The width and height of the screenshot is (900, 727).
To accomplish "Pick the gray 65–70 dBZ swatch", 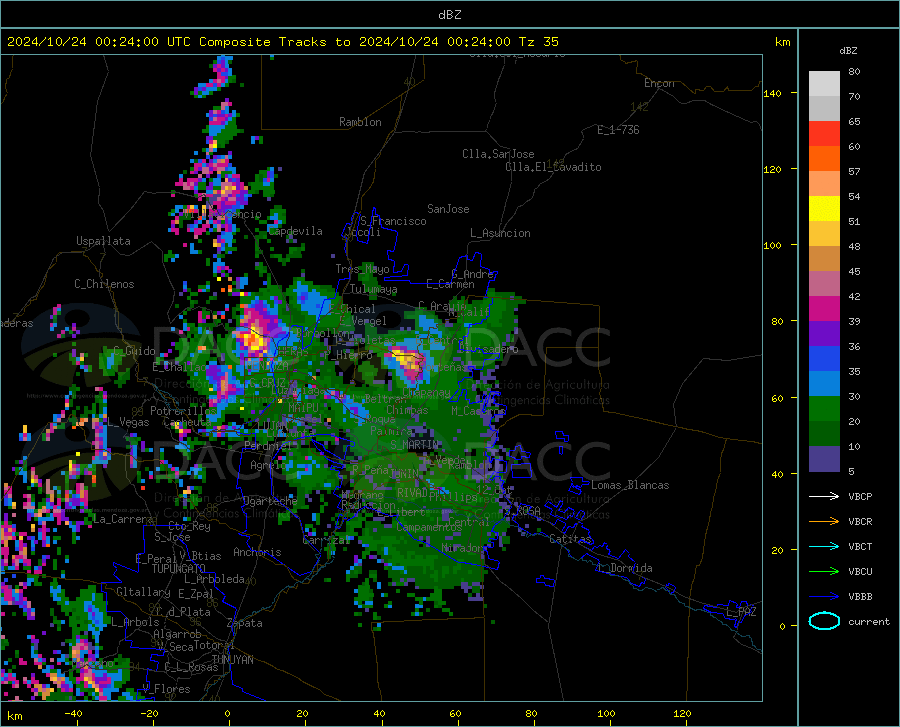I will coord(824,109).
